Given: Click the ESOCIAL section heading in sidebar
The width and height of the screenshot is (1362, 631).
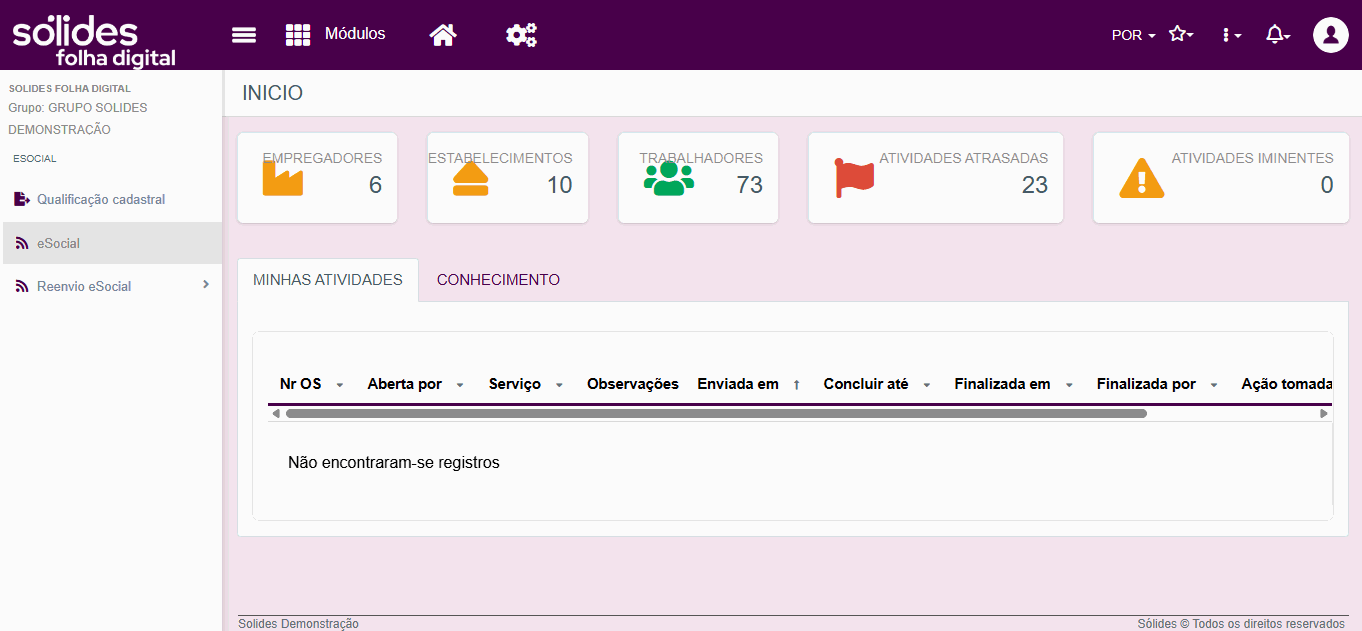Looking at the screenshot, I should click(35, 159).
